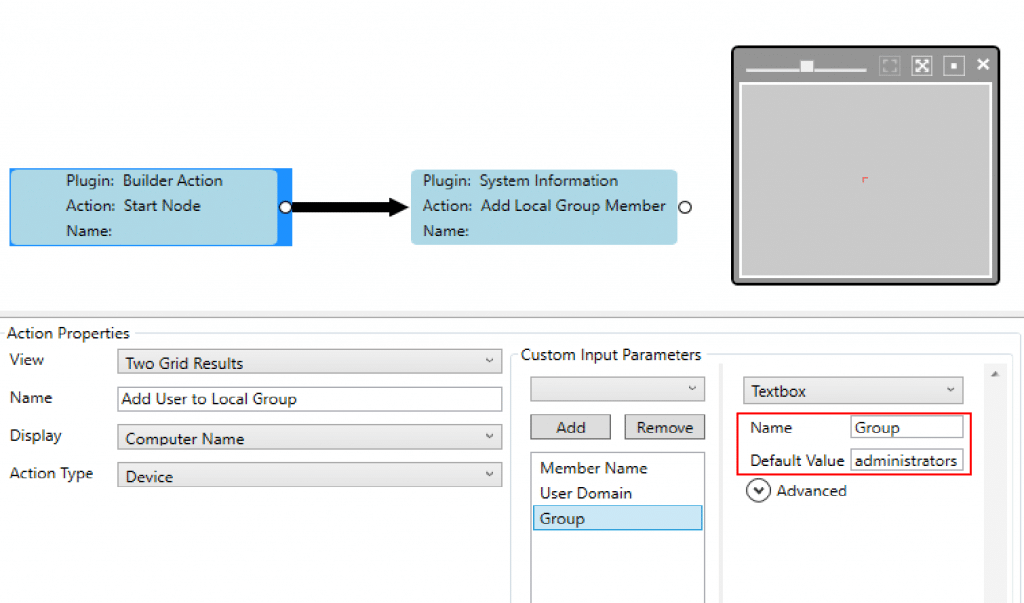
Task: Click the Remove button under Custom Input Parameters
Action: click(664, 427)
